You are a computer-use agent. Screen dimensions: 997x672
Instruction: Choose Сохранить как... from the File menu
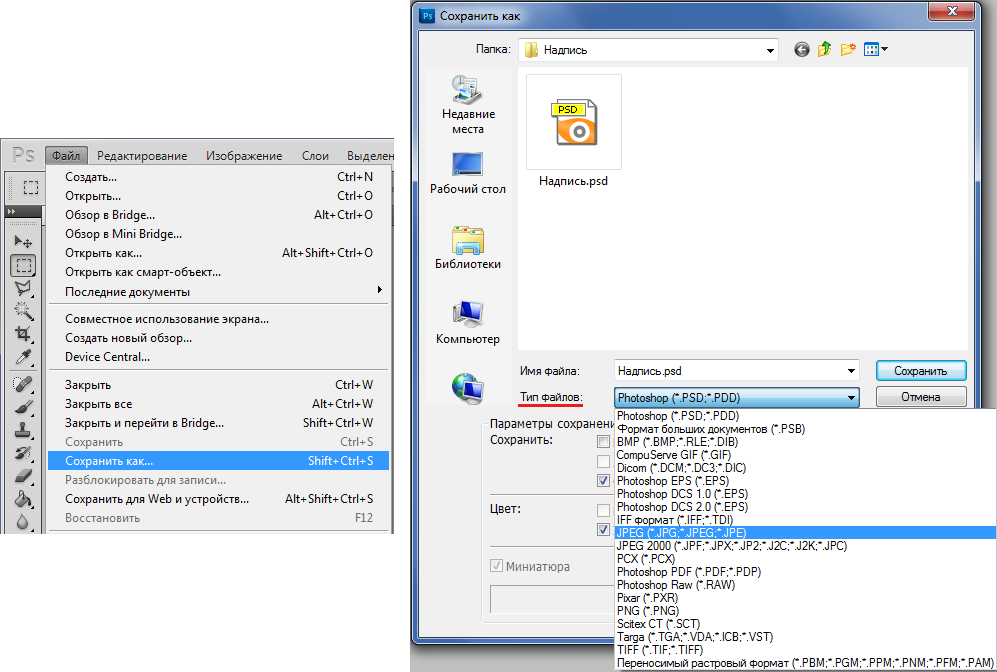[x=218, y=461]
